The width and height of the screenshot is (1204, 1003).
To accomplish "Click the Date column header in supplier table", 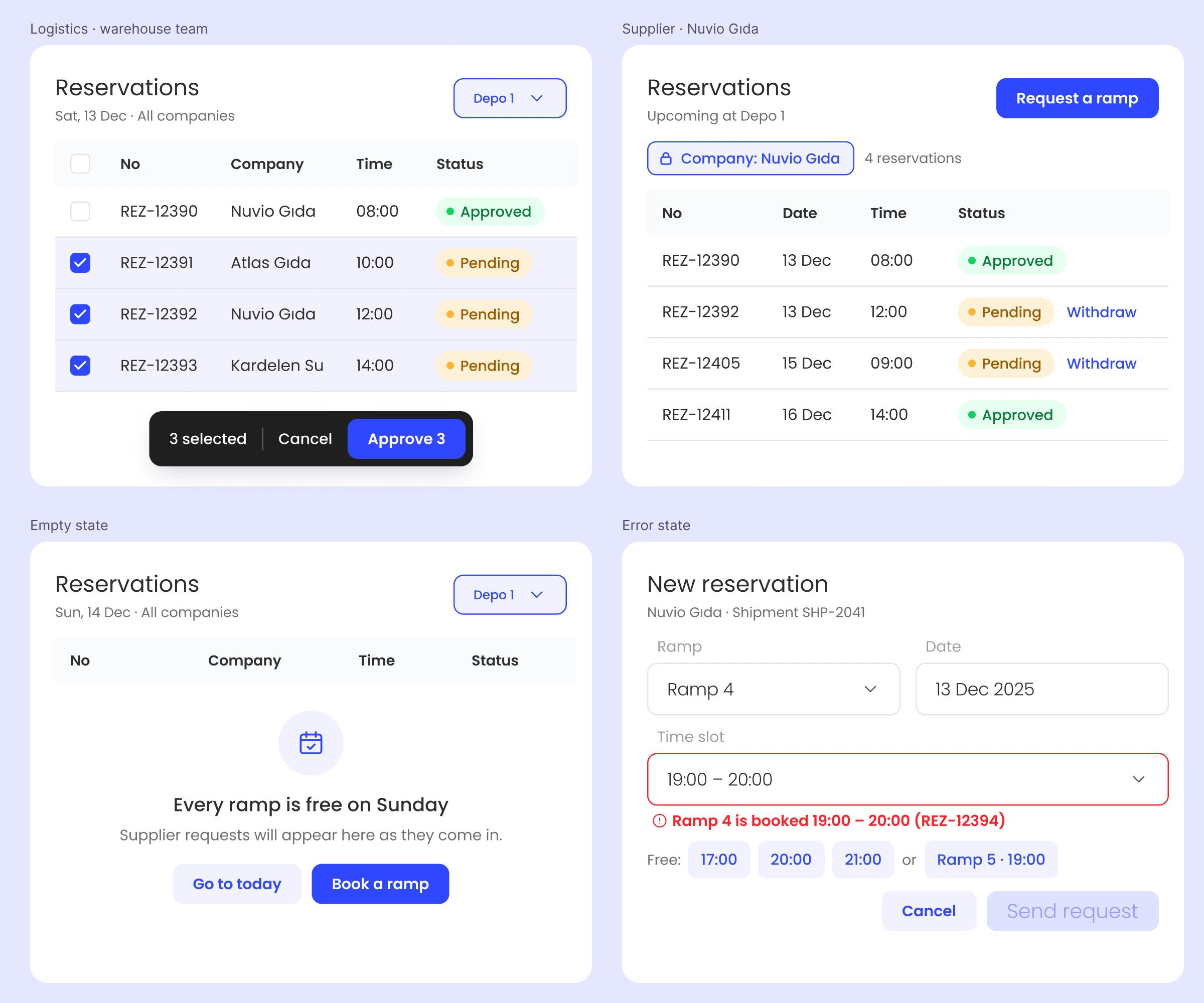I will (800, 213).
